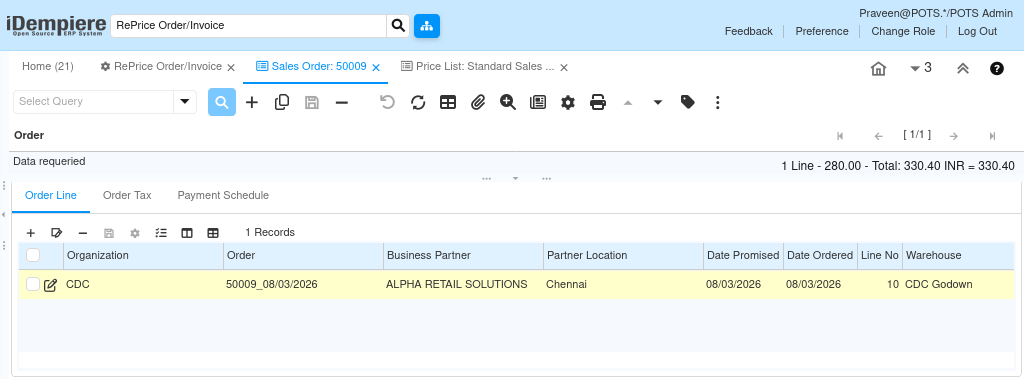
Task: Click the Find Record toolbar icon
Action: pos(222,102)
